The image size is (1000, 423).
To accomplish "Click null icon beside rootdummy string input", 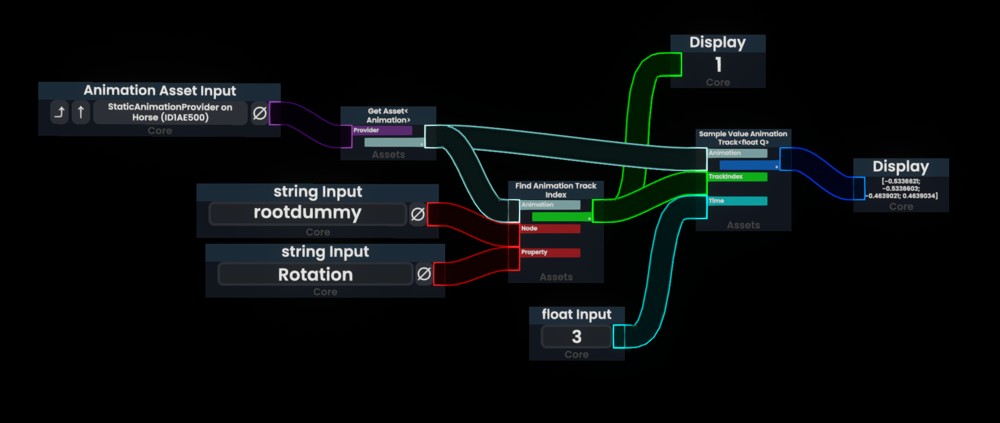I will [419, 213].
